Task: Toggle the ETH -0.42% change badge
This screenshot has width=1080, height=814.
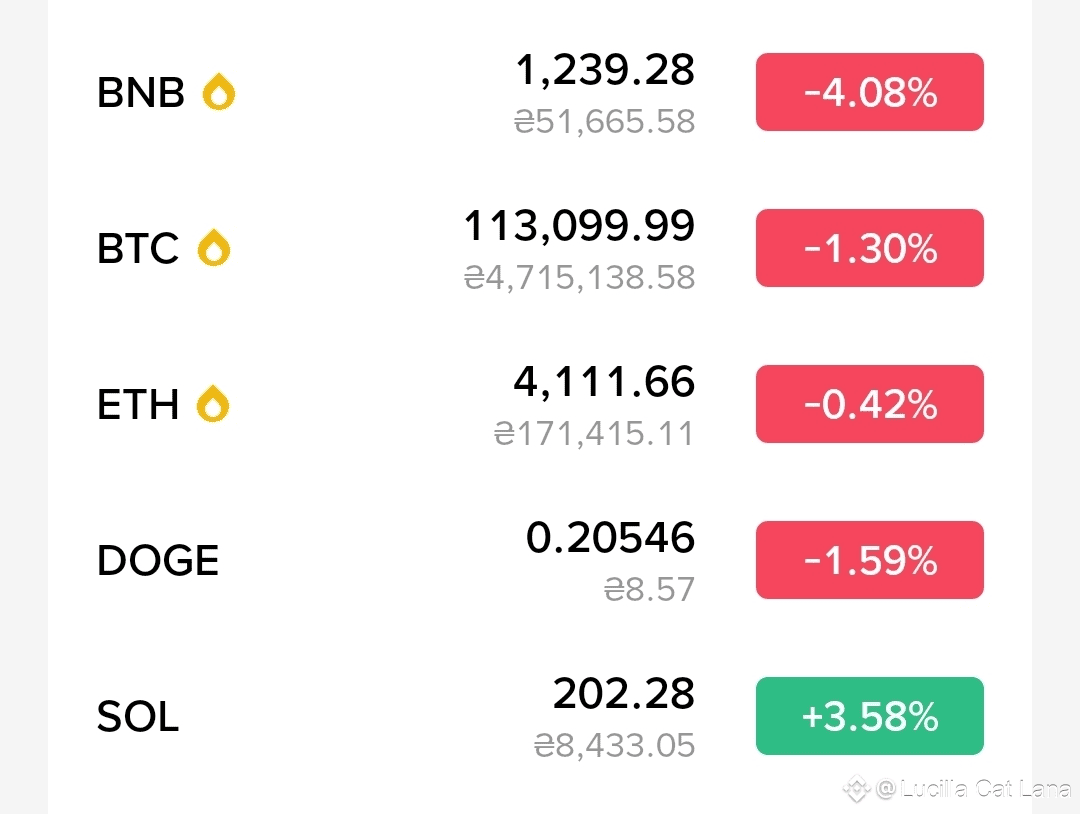Action: coord(869,404)
